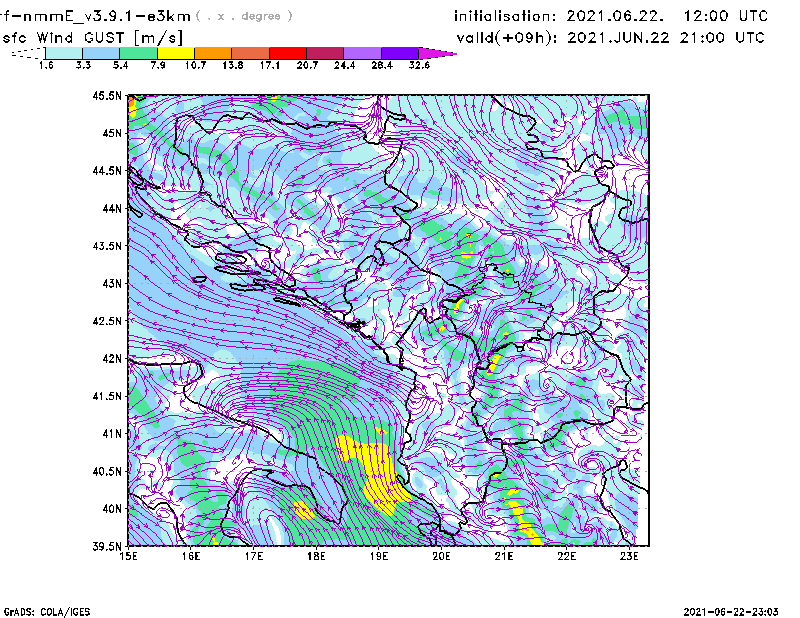
Task: Click the crimson 20.7–24.4 legend swatch
Action: coord(325,53)
